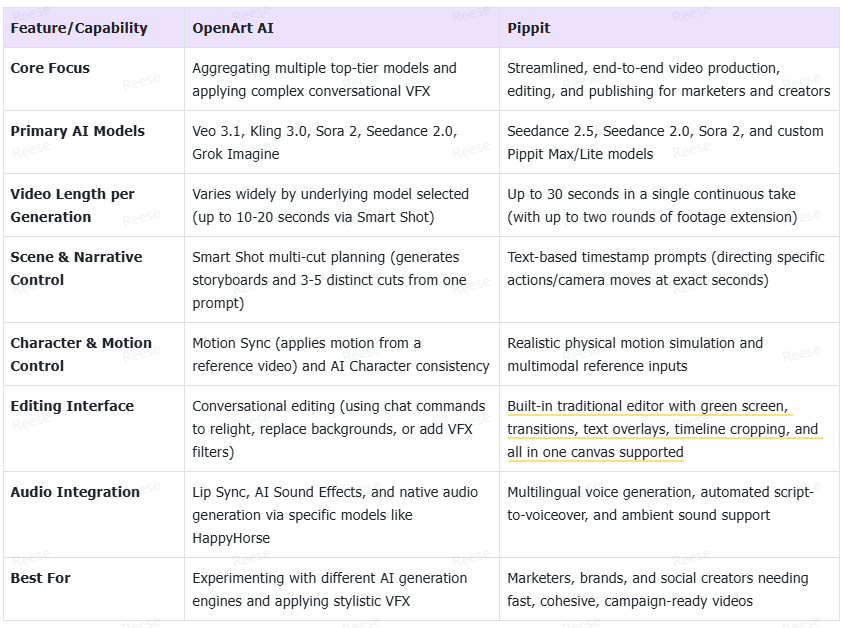Click the Primary AI Models row label

click(78, 131)
